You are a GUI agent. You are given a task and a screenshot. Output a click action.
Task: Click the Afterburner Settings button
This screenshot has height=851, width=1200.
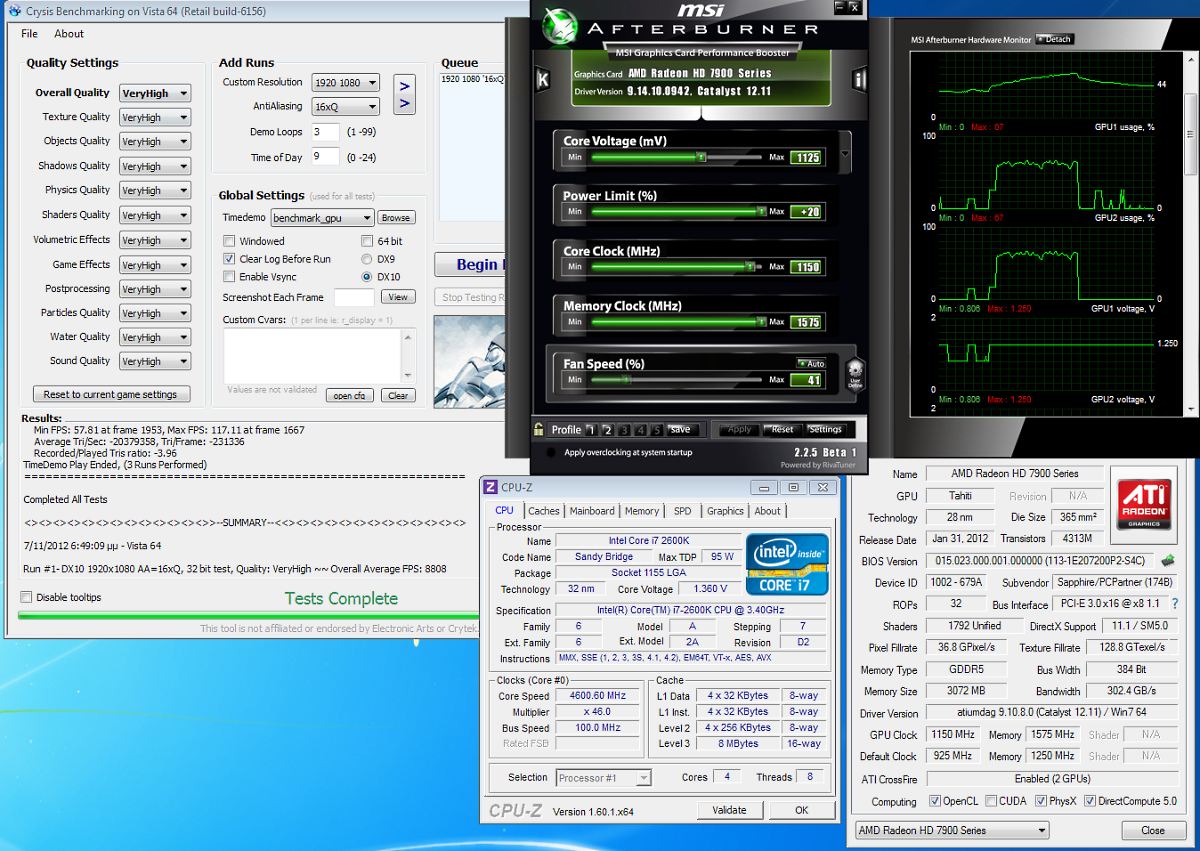coord(825,430)
